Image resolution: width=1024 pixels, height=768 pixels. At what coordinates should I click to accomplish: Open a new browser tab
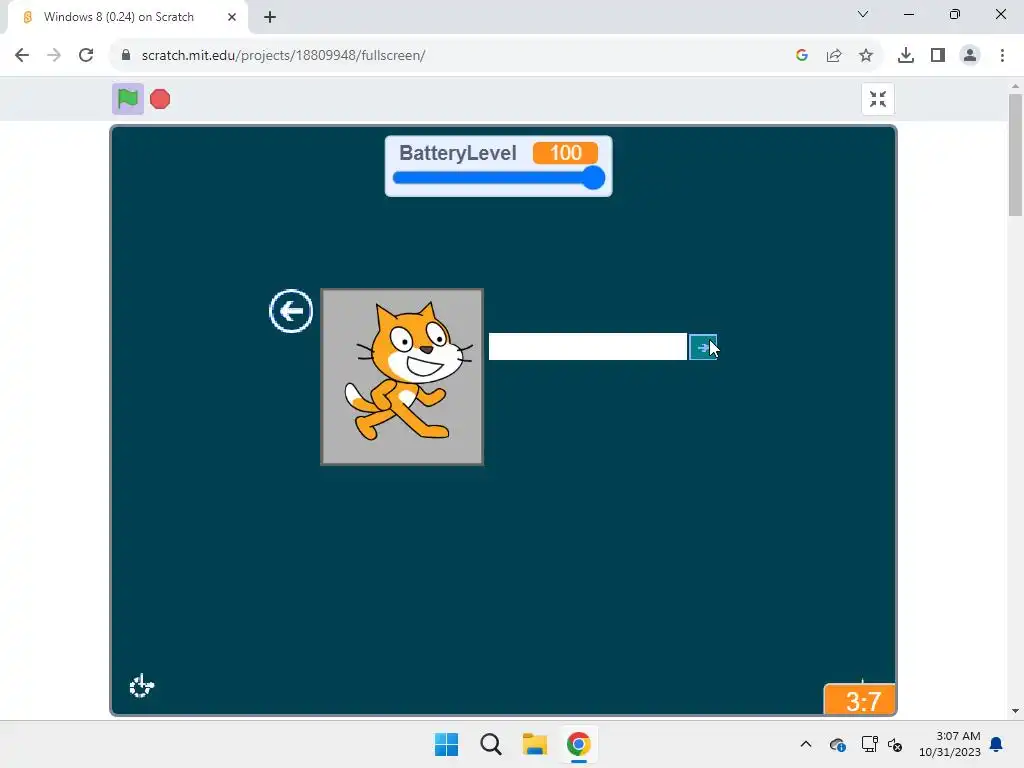coord(270,17)
